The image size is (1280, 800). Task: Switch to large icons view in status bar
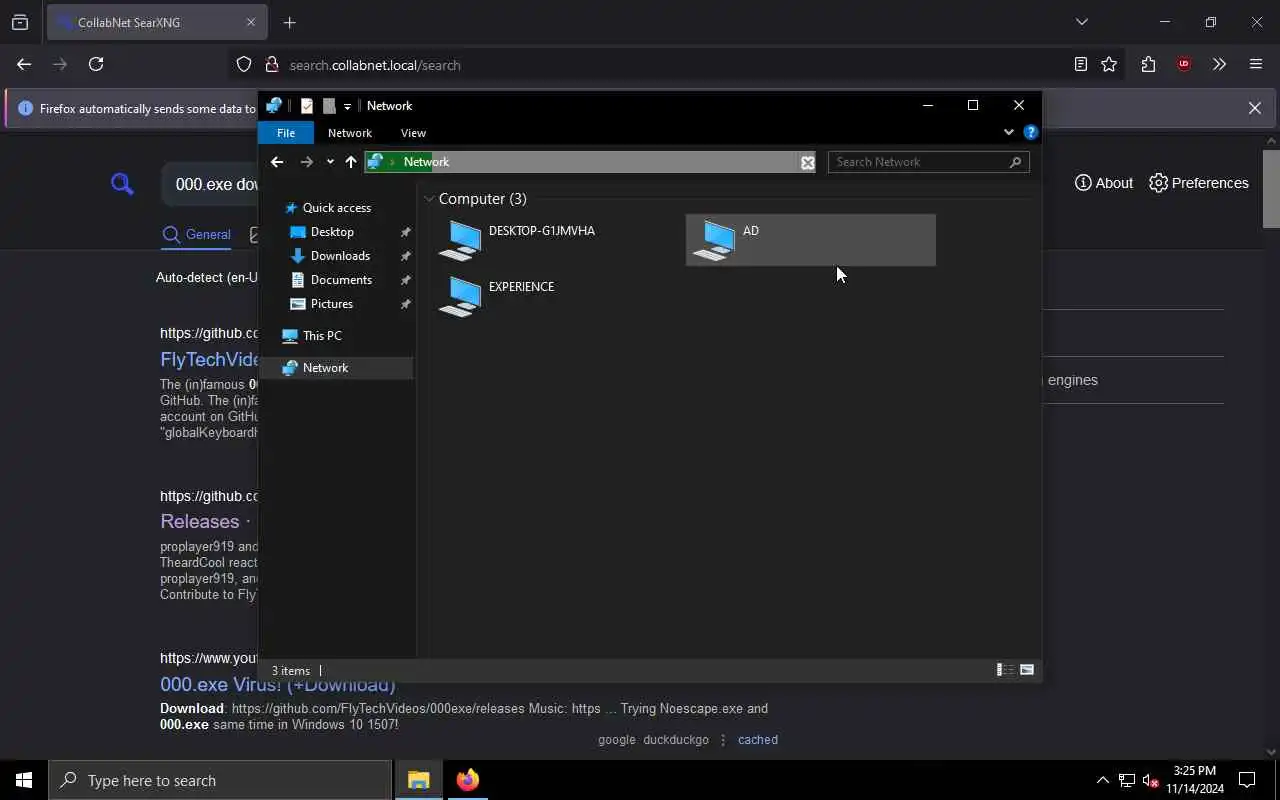point(1027,670)
